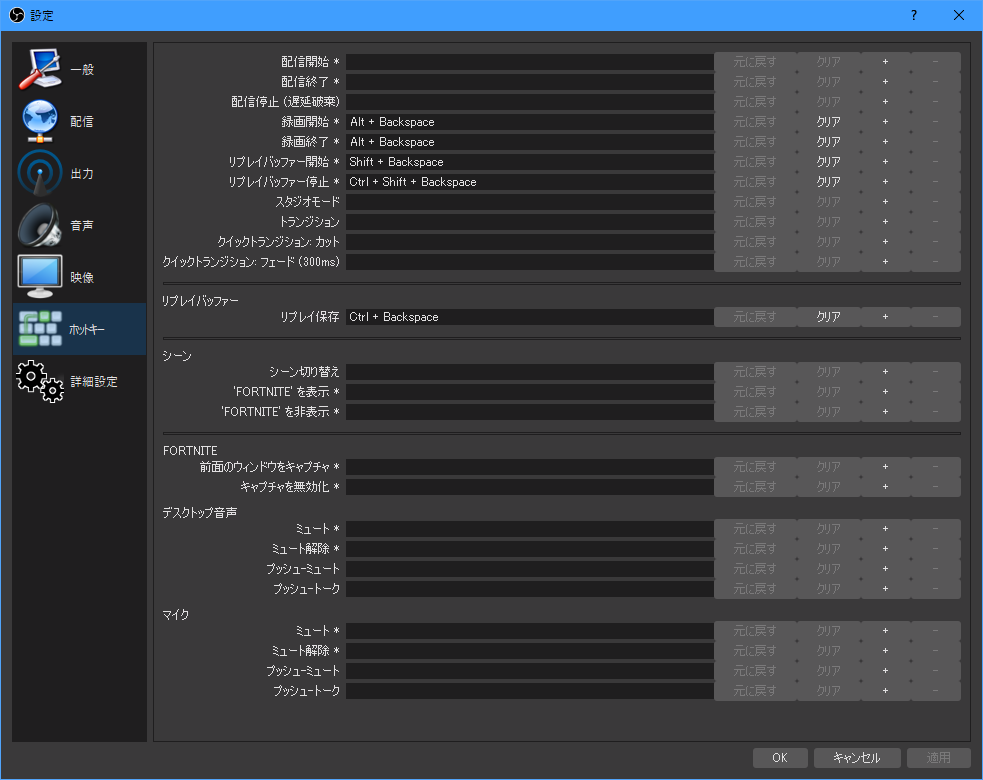This screenshot has height=780, width=983.
Task: Click the スタジオモード hotkey input field
Action: coord(530,202)
